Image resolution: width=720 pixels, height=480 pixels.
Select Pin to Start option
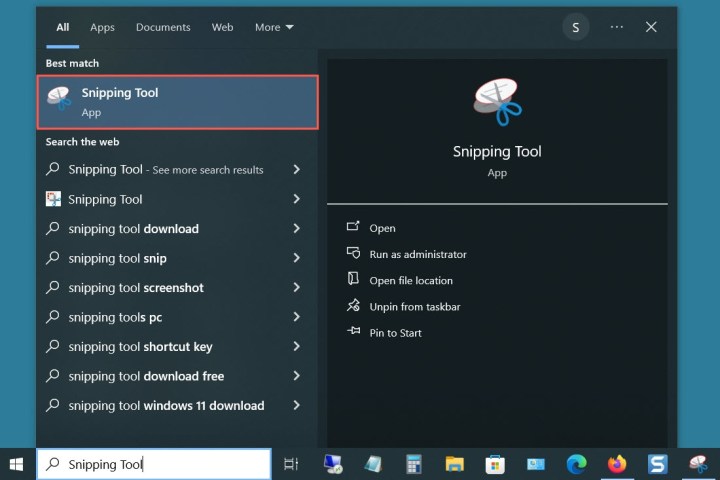tap(395, 333)
